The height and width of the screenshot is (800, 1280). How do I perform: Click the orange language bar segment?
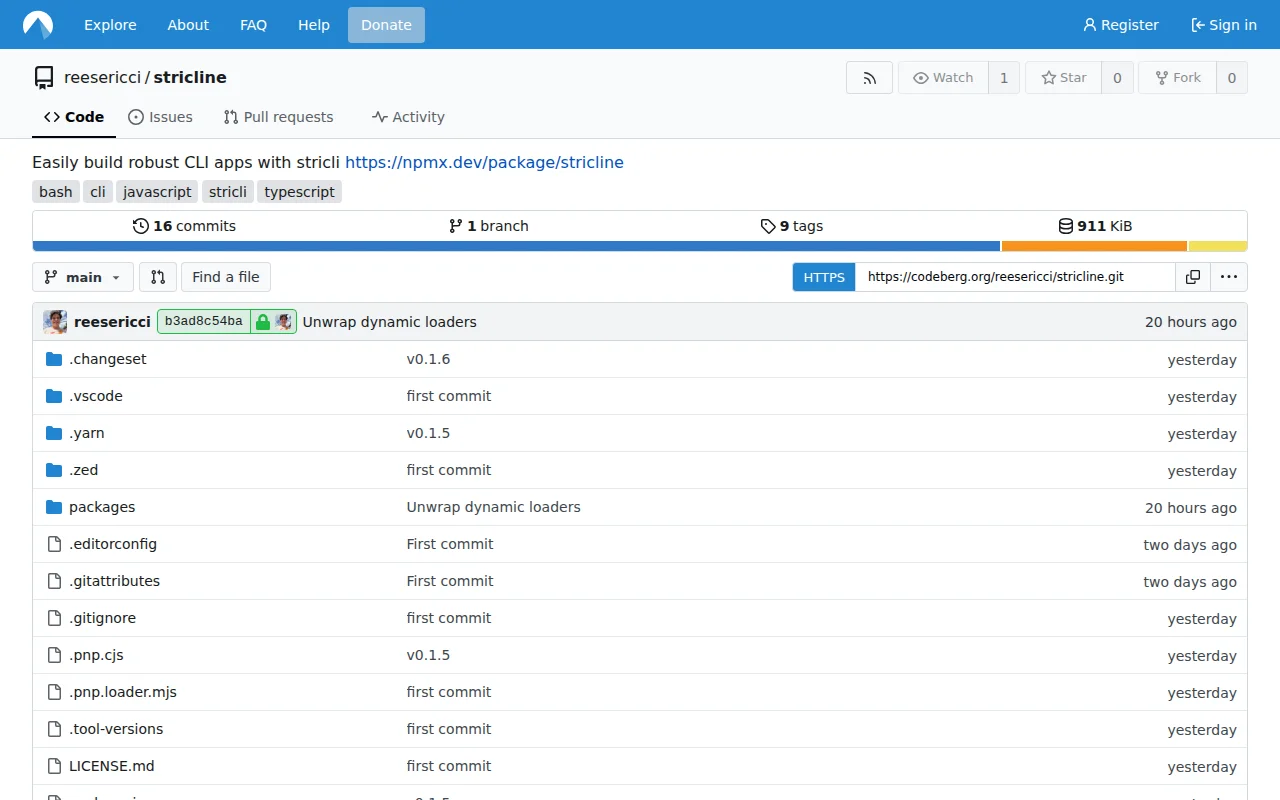[x=1094, y=246]
